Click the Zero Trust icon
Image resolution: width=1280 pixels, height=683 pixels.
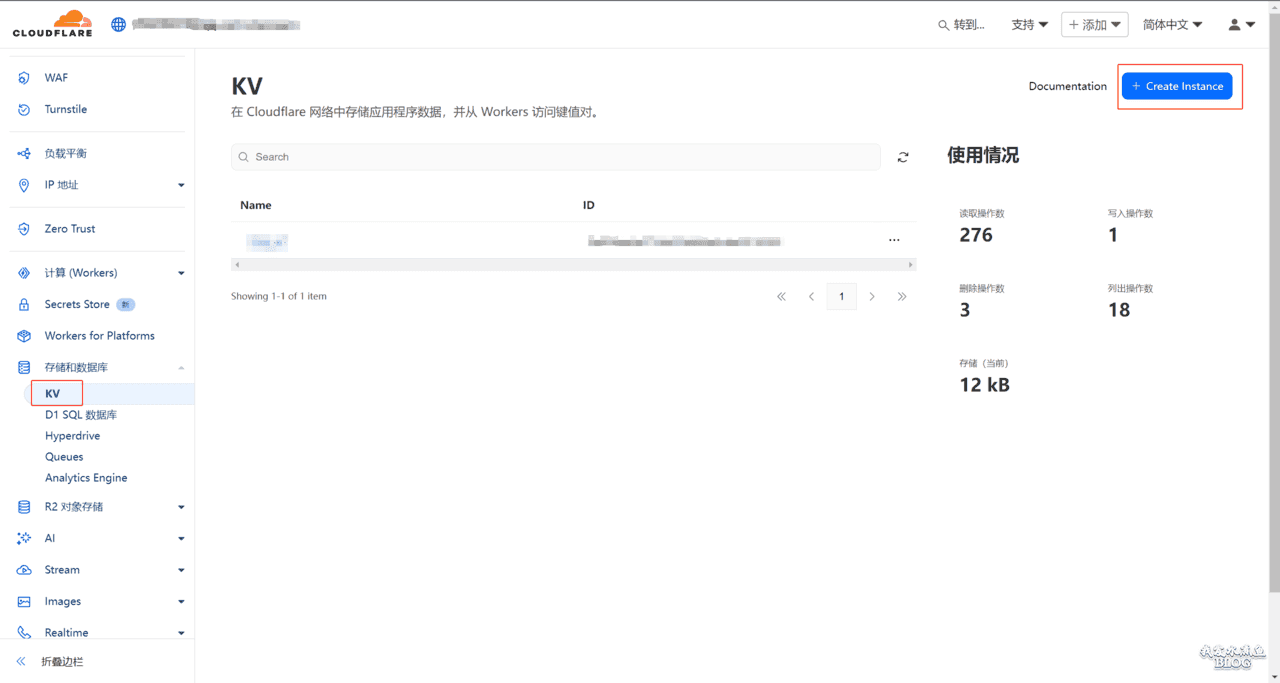click(x=24, y=229)
